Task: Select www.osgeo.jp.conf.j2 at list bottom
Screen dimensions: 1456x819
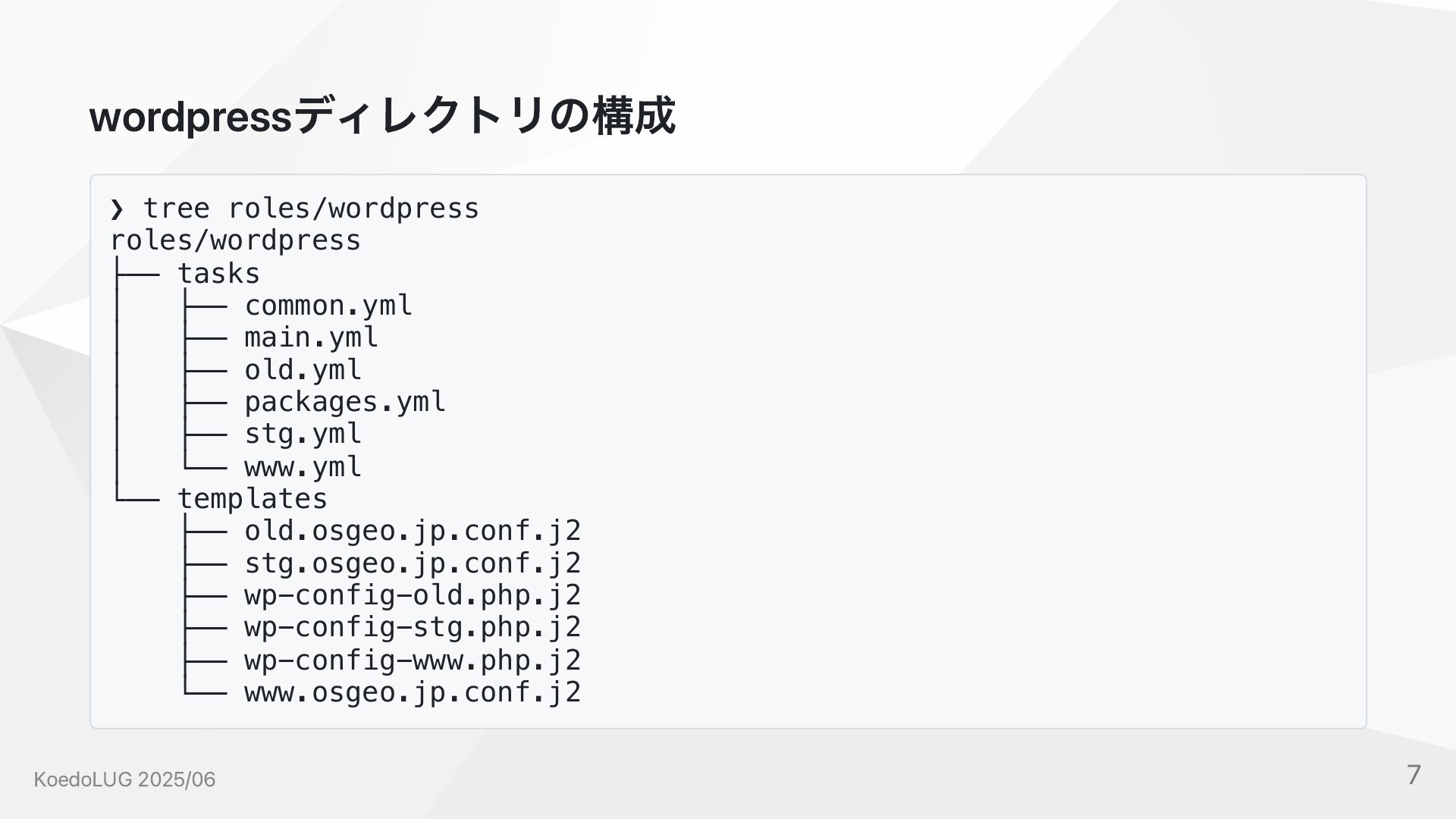Action: pyautogui.click(x=413, y=692)
